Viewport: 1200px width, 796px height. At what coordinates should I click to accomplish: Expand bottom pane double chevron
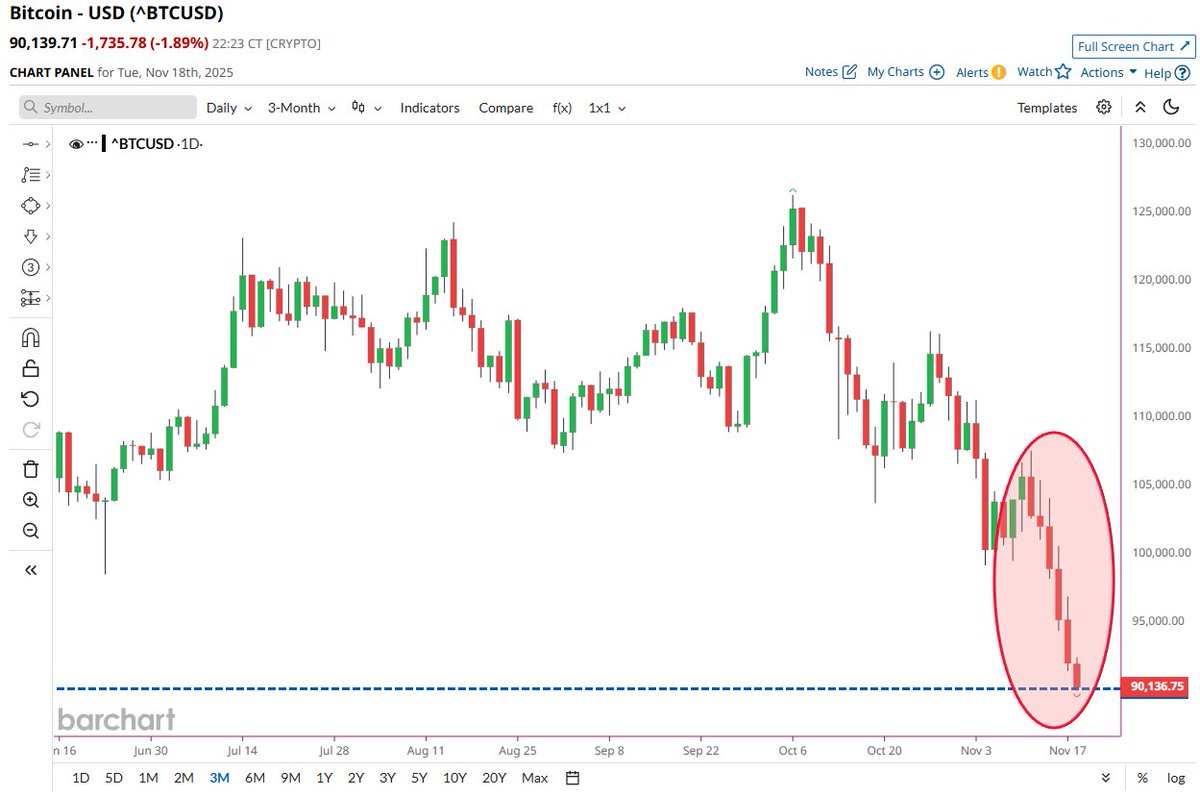click(x=1105, y=777)
